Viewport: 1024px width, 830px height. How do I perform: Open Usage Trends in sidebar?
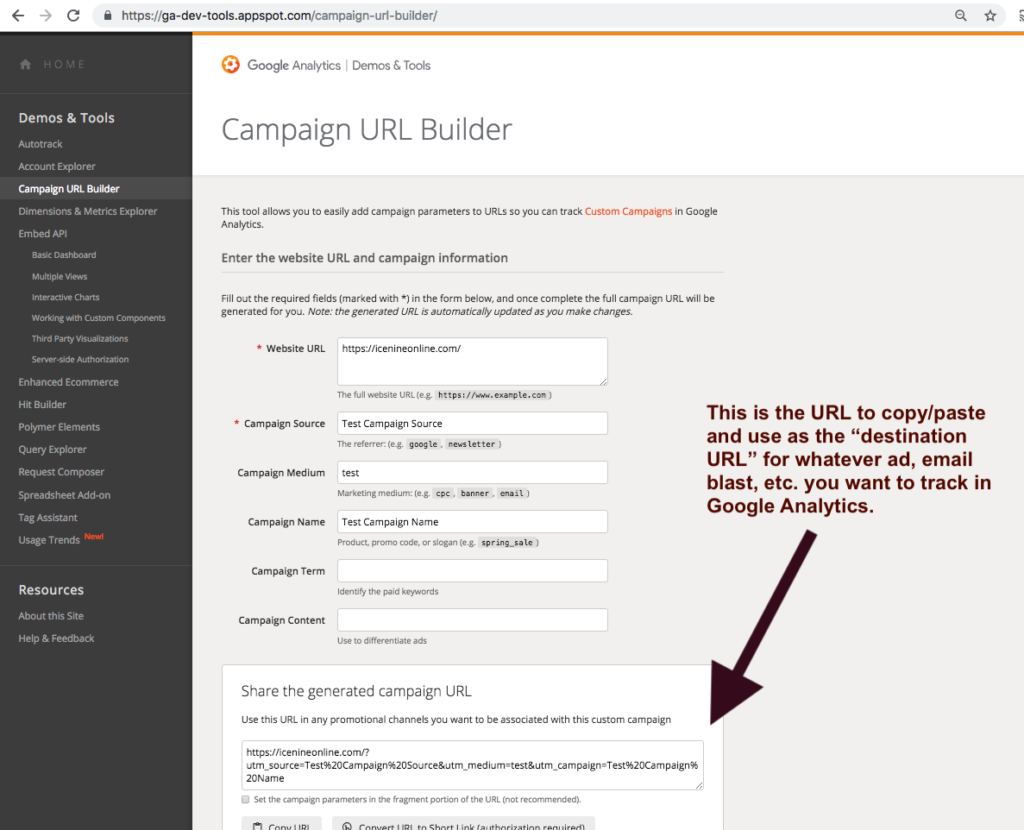[x=49, y=539]
